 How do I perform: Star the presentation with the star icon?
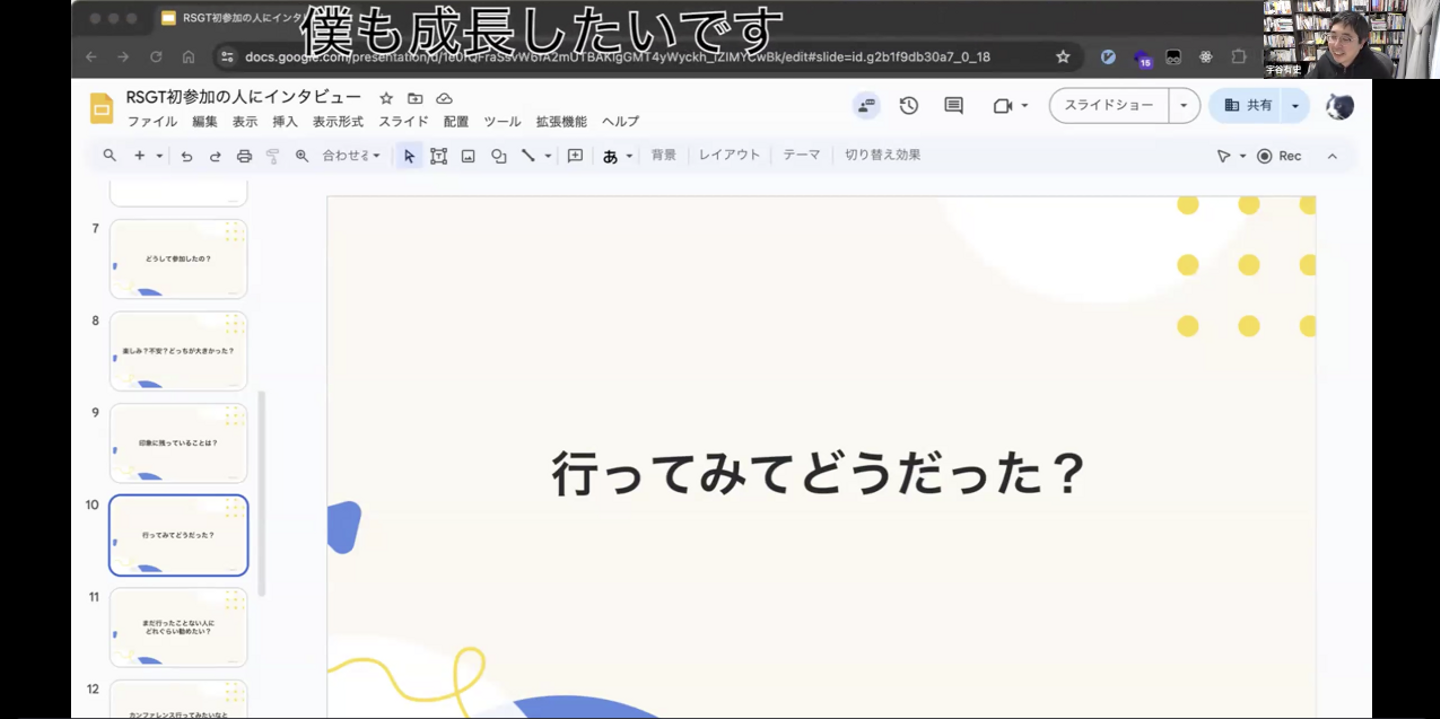tap(386, 98)
